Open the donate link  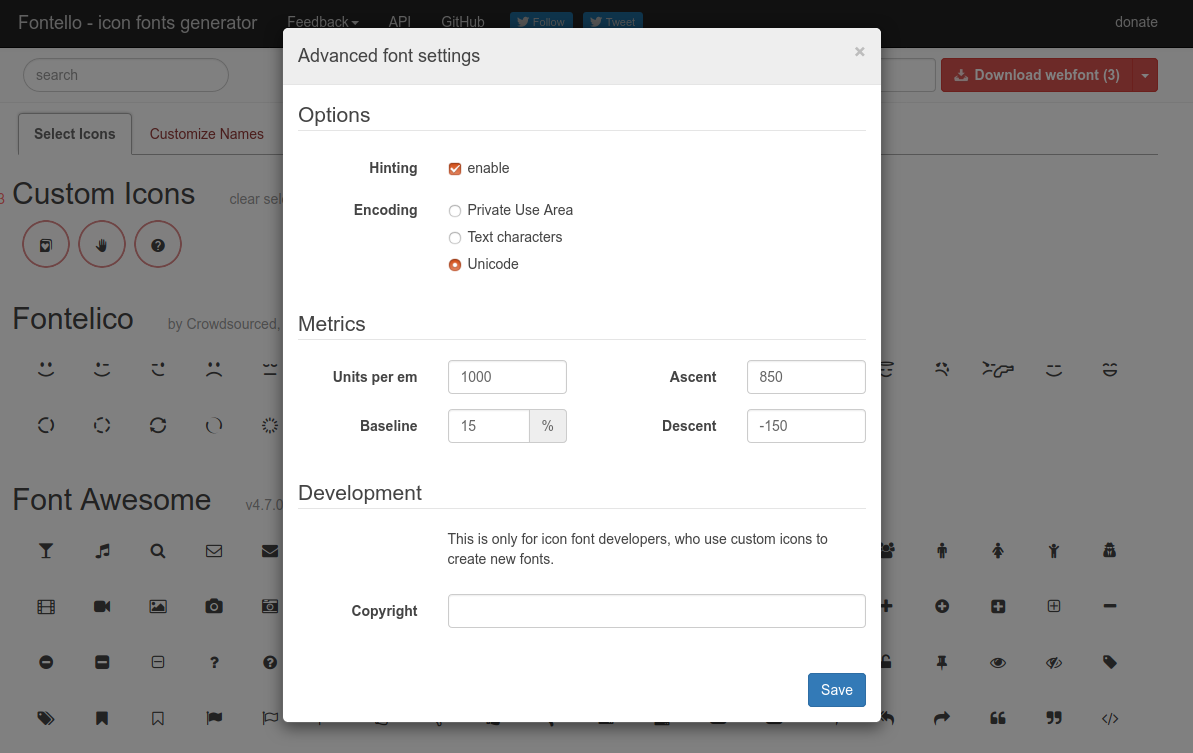point(1136,21)
